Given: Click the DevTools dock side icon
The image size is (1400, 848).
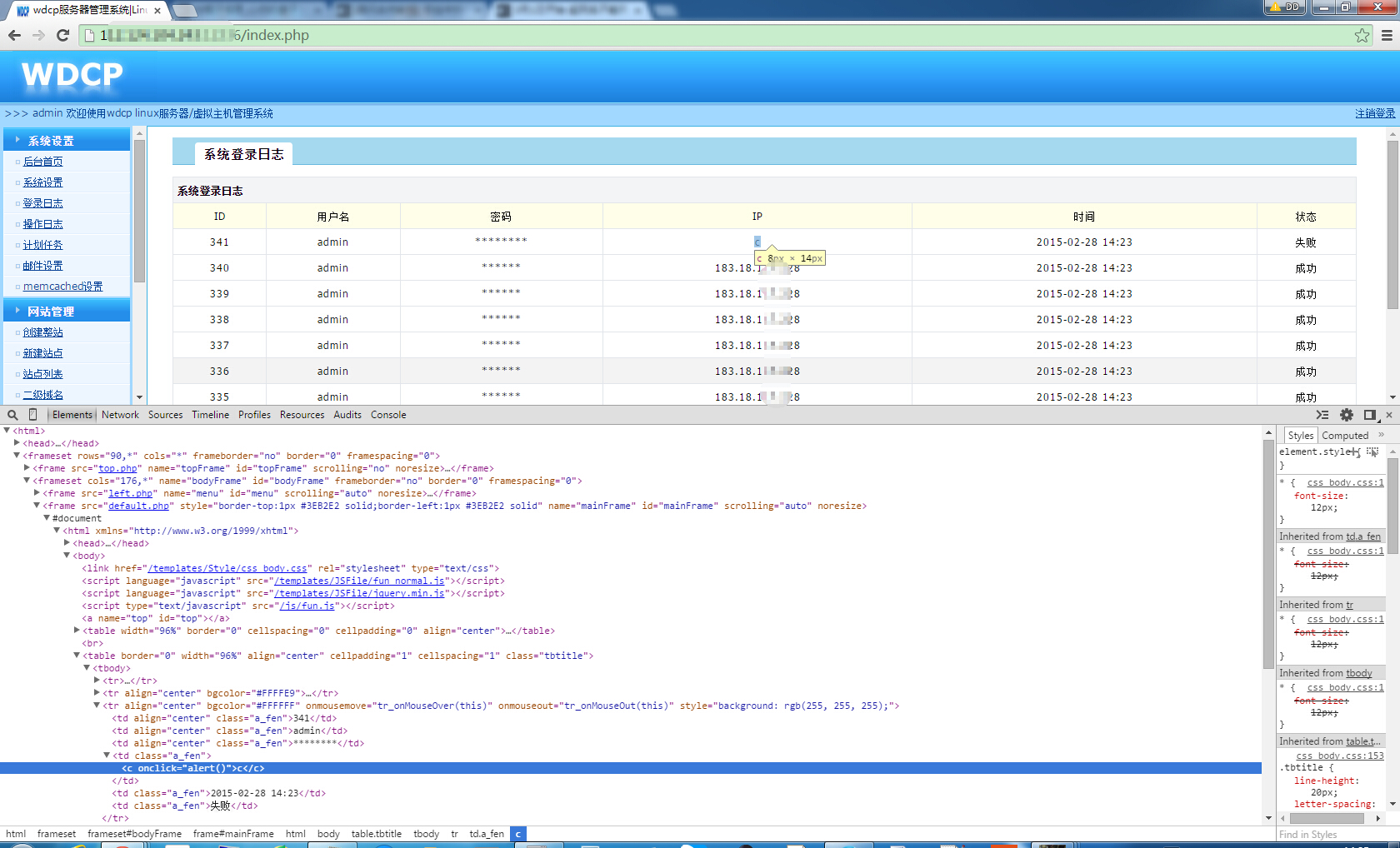Looking at the screenshot, I should coord(1370,415).
